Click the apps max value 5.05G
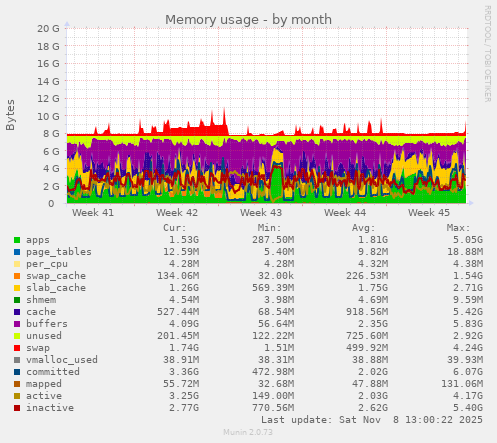 pyautogui.click(x=468, y=240)
